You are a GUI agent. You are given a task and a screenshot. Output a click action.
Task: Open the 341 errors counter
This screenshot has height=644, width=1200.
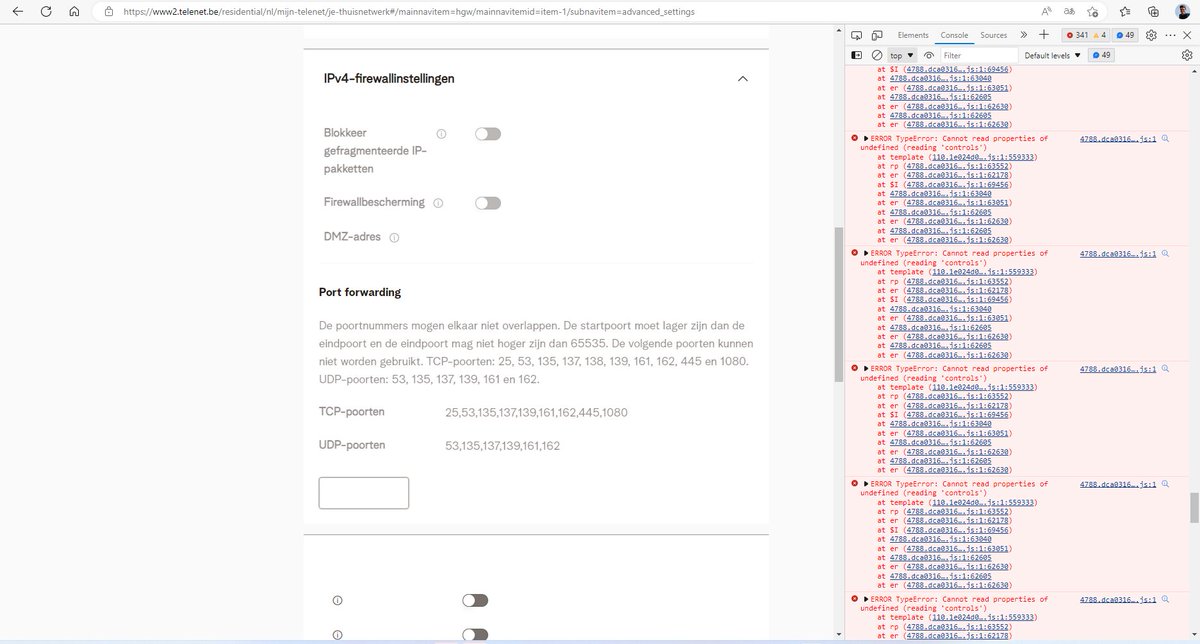[1077, 35]
